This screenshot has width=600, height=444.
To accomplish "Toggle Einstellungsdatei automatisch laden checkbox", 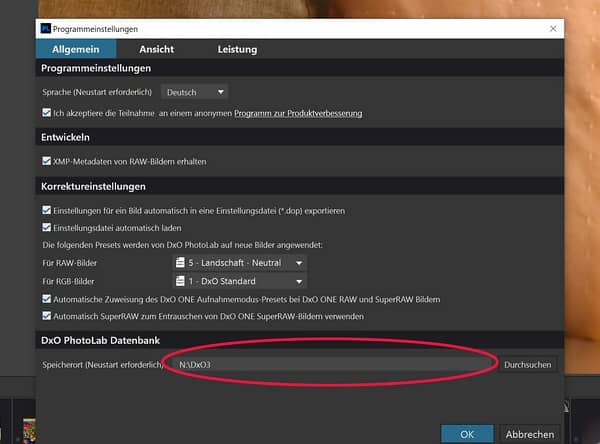I will click(47, 228).
